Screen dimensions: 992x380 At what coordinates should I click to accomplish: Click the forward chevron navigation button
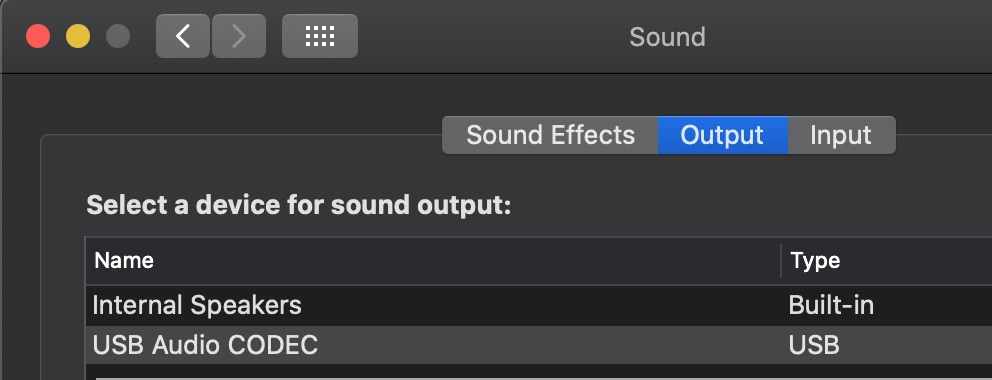tap(239, 37)
